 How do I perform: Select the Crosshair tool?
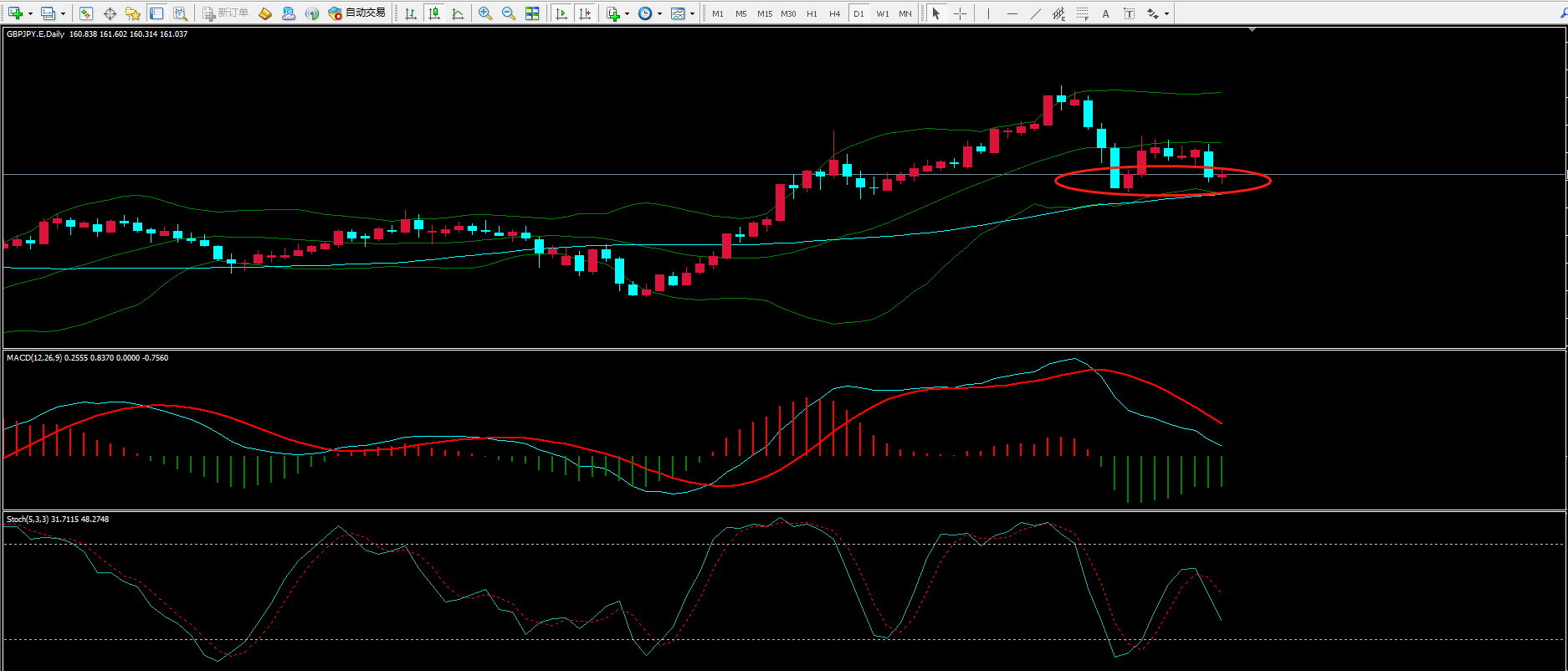coord(960,13)
